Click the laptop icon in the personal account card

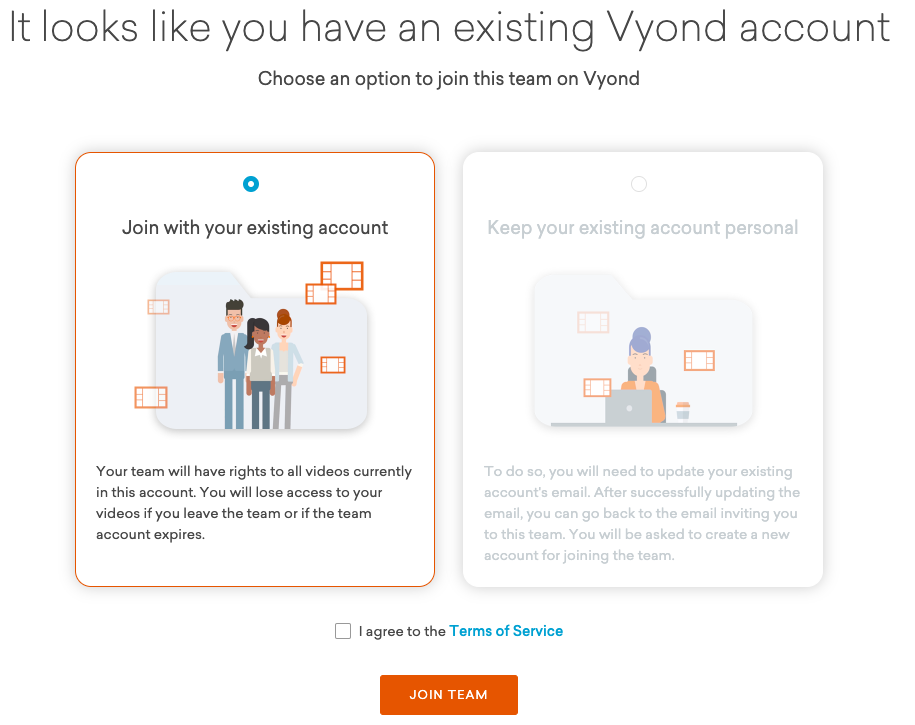(629, 408)
